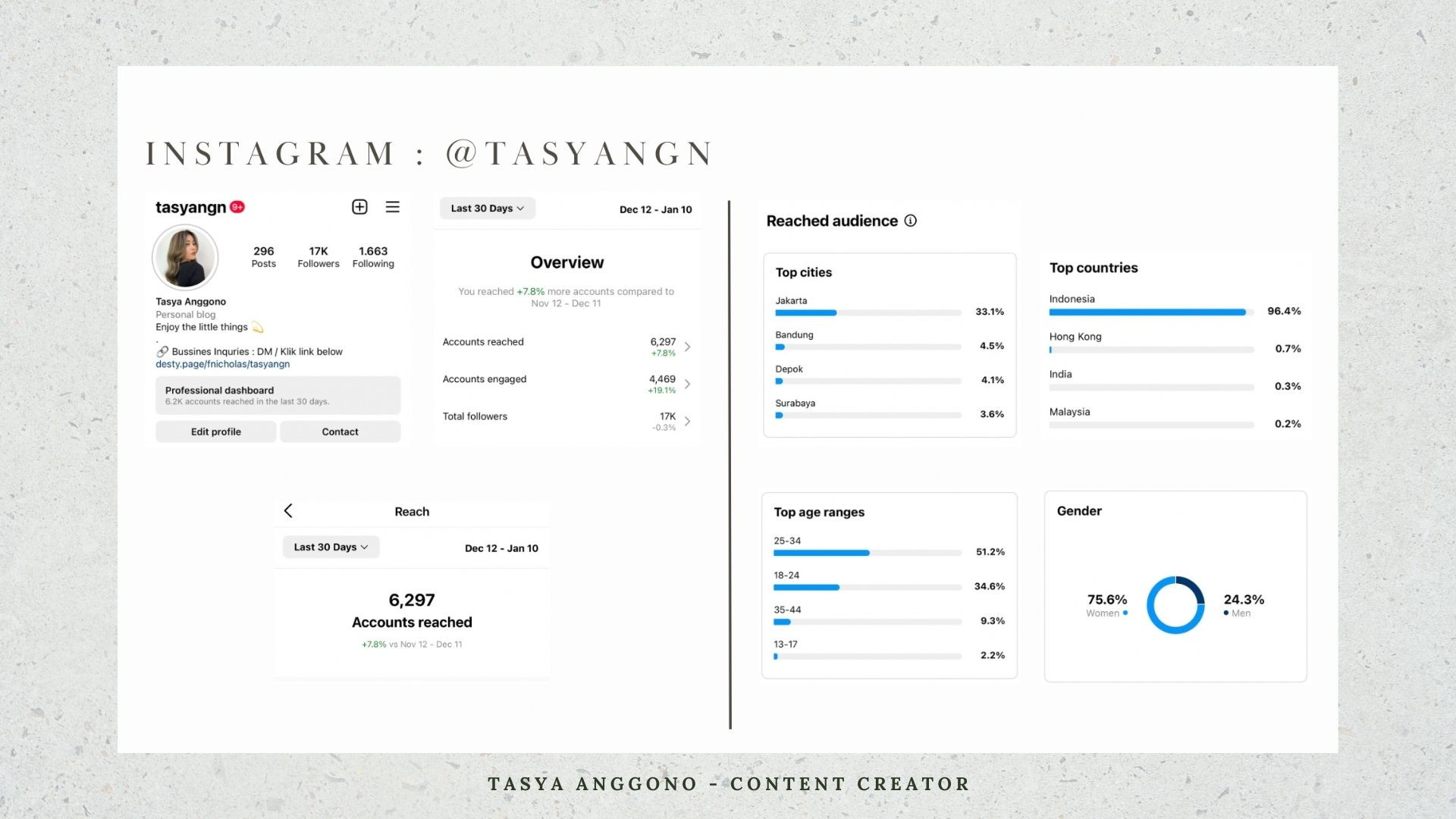1456x819 pixels.
Task: Click the gender donut chart
Action: tap(1175, 605)
